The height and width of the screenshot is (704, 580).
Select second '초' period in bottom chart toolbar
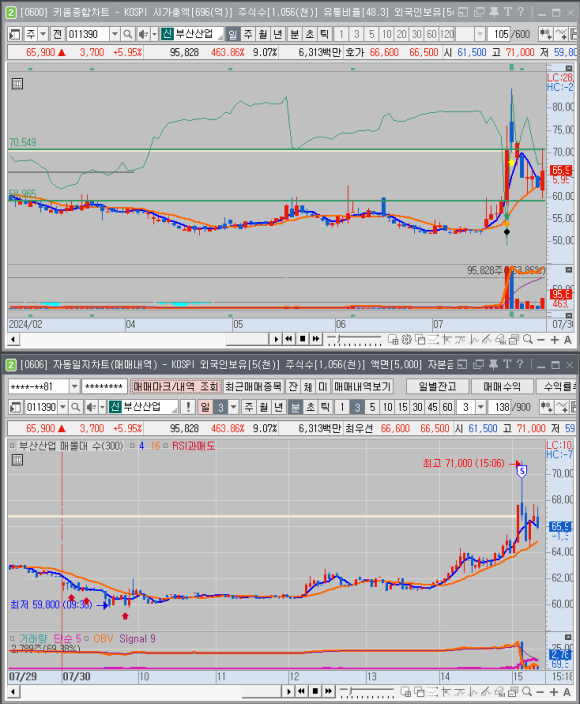[x=310, y=407]
